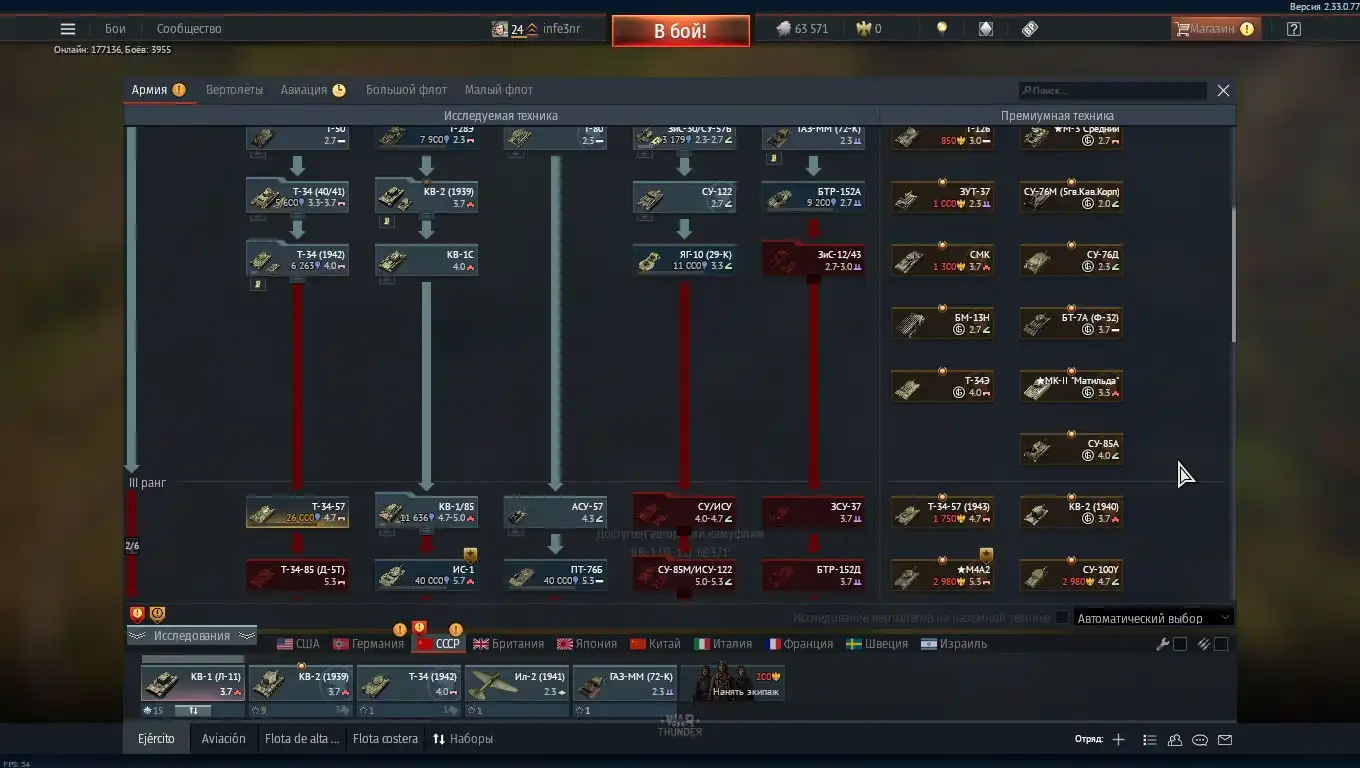The width and height of the screenshot is (1360, 768).
Task: Select КВ-1 (Л-11) crew slot
Action: (x=192, y=684)
